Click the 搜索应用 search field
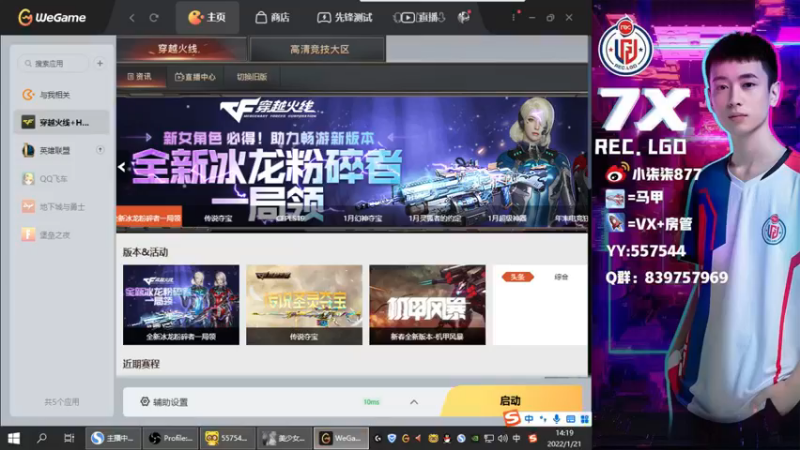Image resolution: width=800 pixels, height=450 pixels. pyautogui.click(x=53, y=63)
